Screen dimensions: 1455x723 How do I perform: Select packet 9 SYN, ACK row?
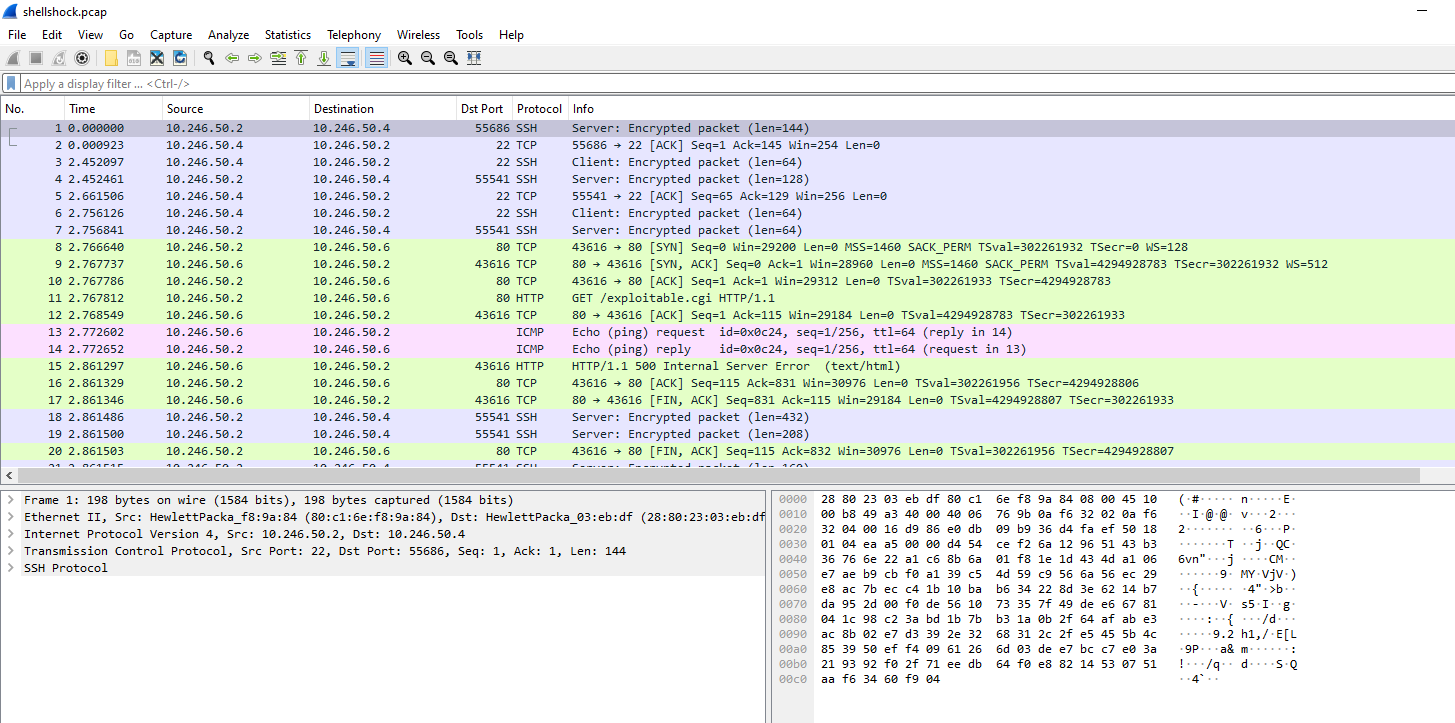tap(727, 264)
